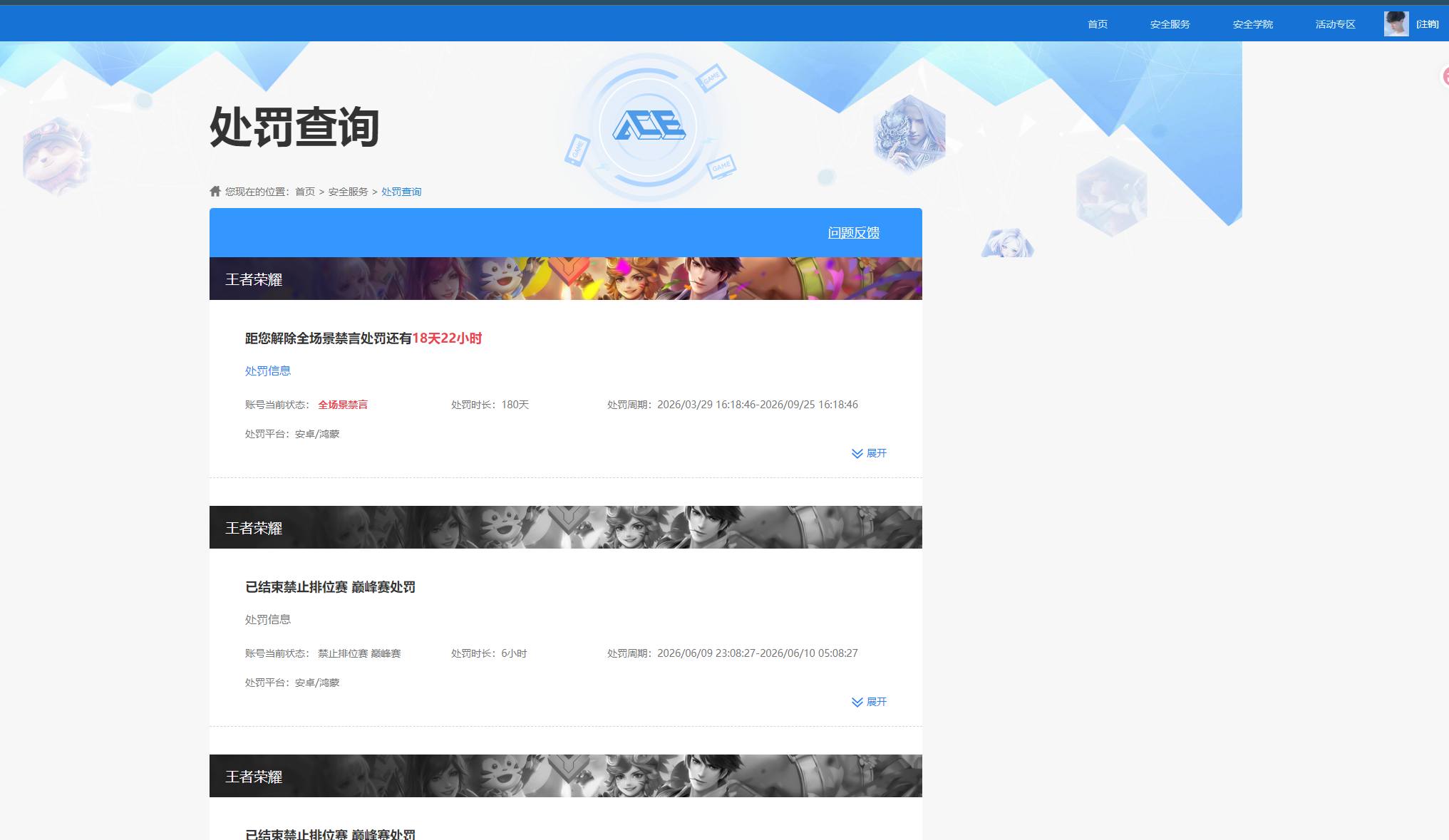Image resolution: width=1449 pixels, height=840 pixels.
Task: Click the red 全场景禁言 status text
Action: point(343,405)
